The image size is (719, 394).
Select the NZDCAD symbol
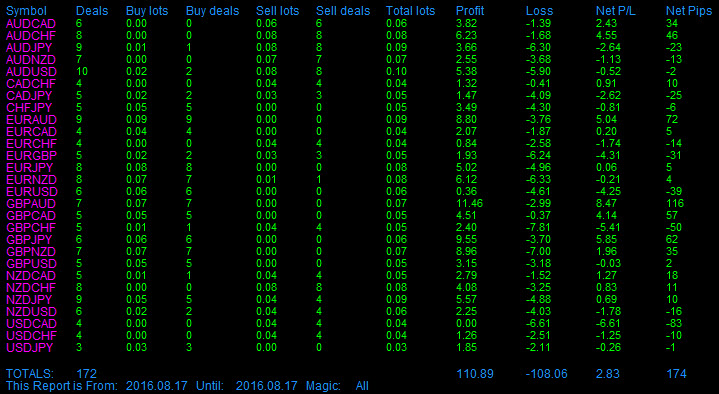[x=31, y=276]
